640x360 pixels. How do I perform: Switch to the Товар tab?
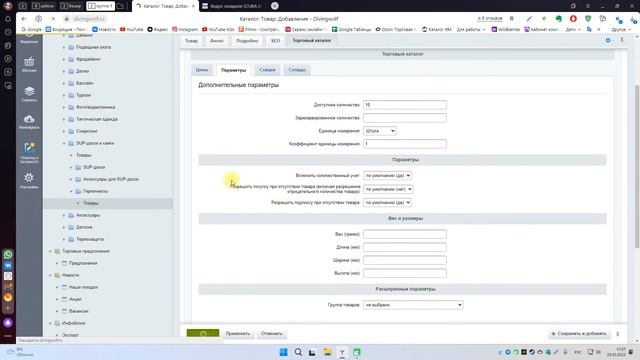[x=191, y=41]
